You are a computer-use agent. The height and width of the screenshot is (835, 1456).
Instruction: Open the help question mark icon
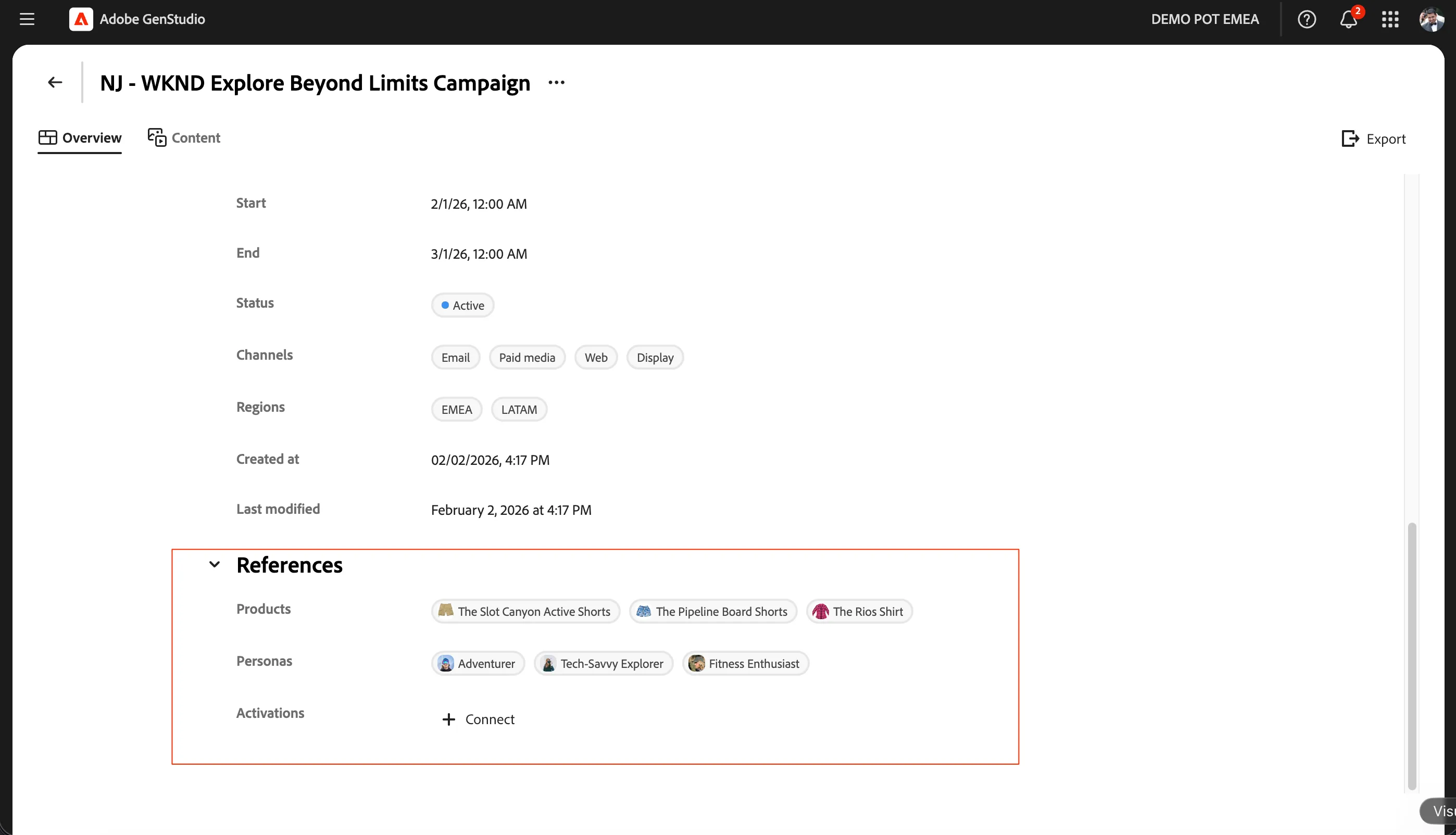pyautogui.click(x=1306, y=19)
